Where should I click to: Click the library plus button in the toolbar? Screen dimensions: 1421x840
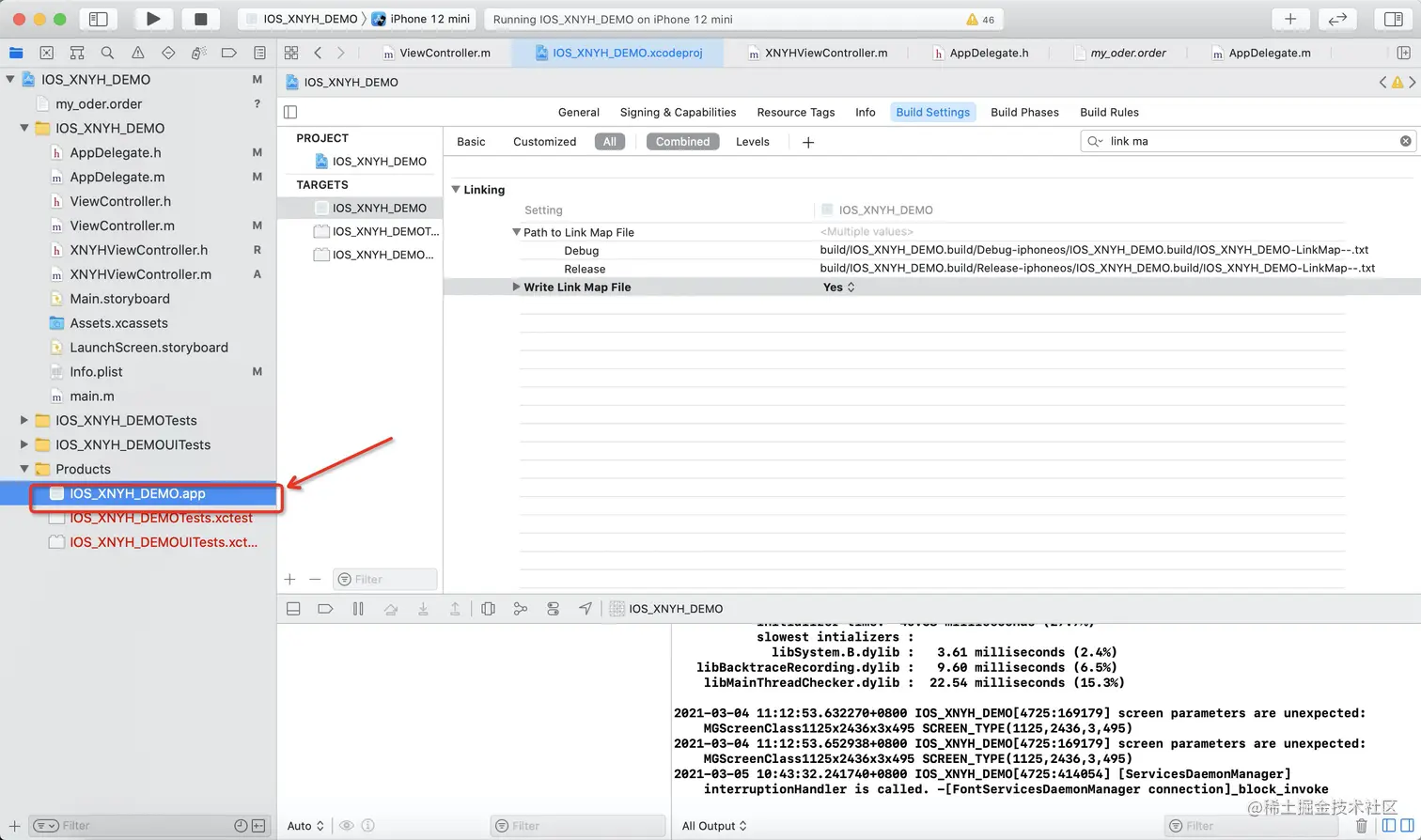(x=1290, y=19)
